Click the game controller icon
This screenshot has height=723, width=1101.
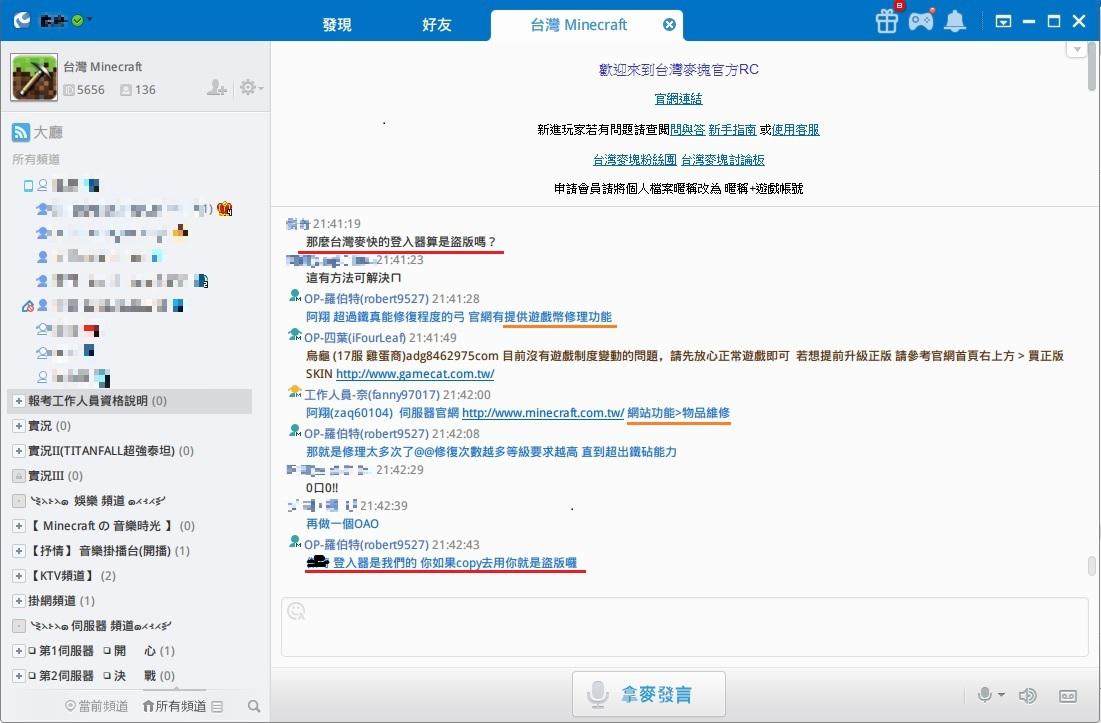(x=920, y=21)
